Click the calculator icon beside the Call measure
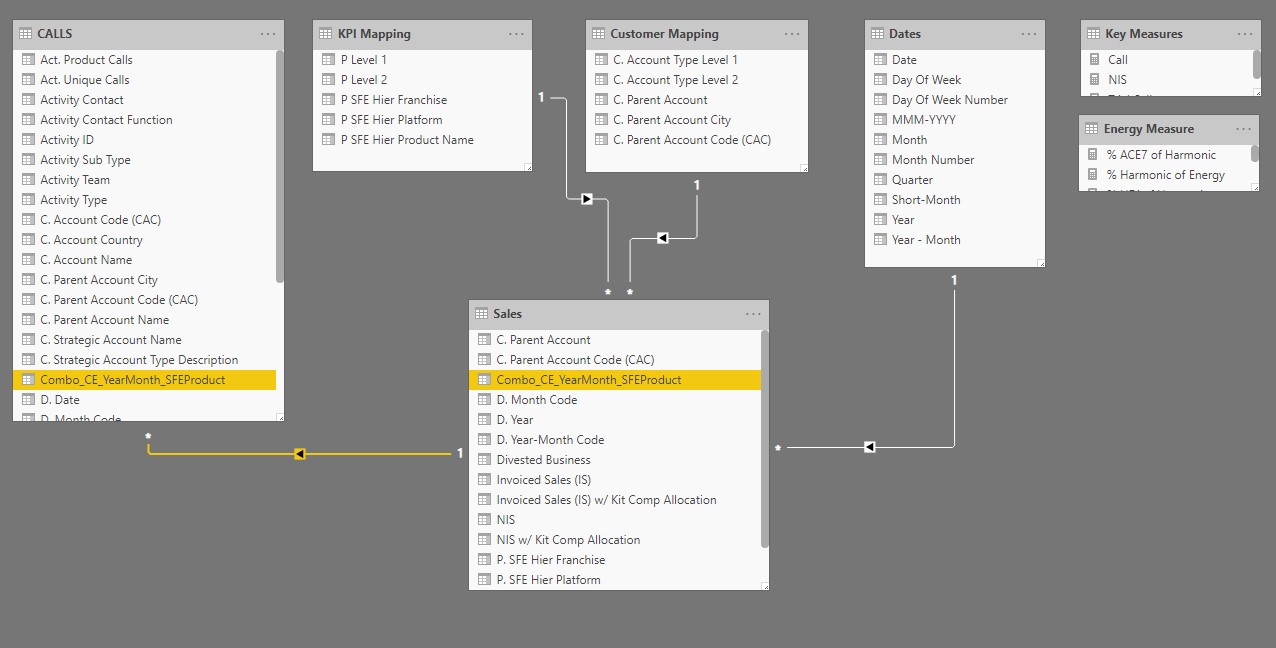This screenshot has width=1276, height=648. 1094,60
